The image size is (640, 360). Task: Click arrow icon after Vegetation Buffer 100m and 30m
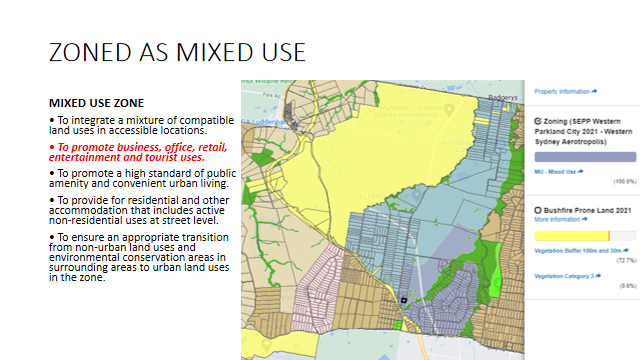pos(626,251)
